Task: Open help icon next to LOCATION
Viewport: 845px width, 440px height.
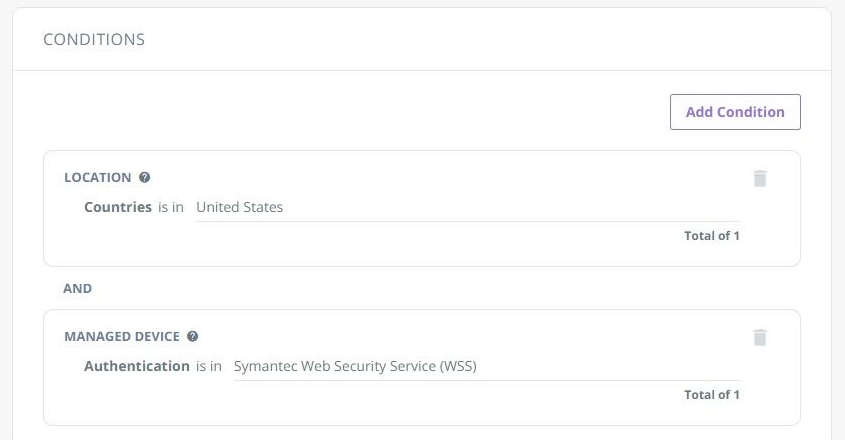Action: tap(145, 178)
